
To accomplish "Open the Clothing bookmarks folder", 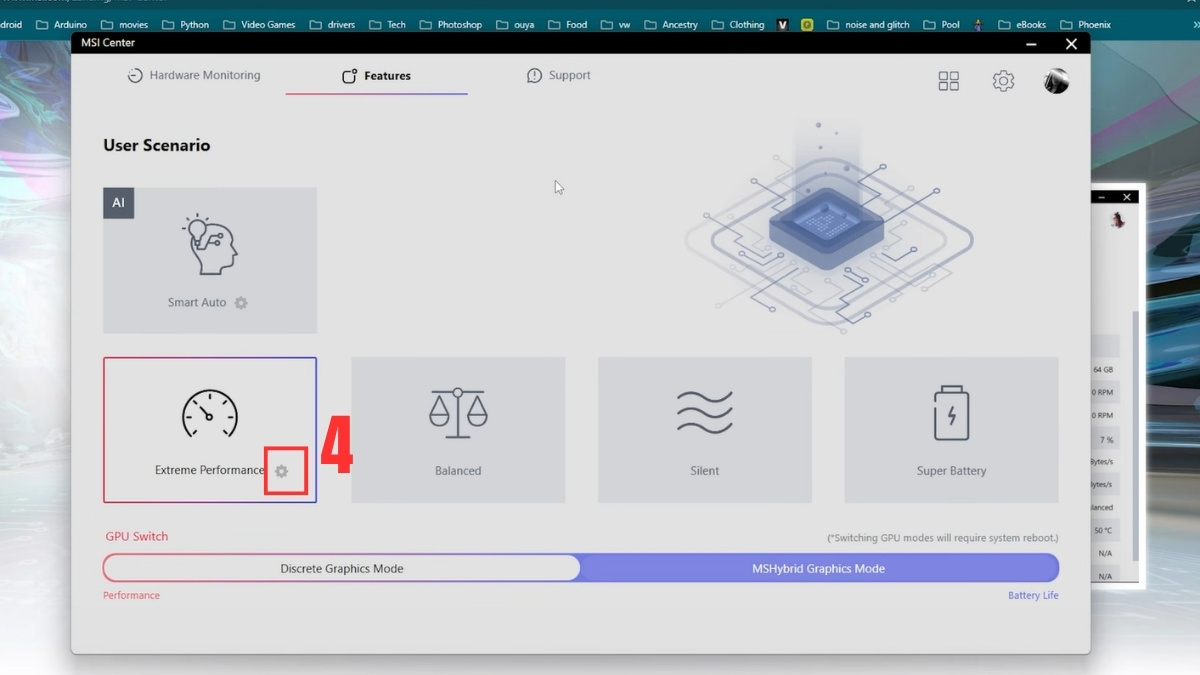I will [738, 24].
